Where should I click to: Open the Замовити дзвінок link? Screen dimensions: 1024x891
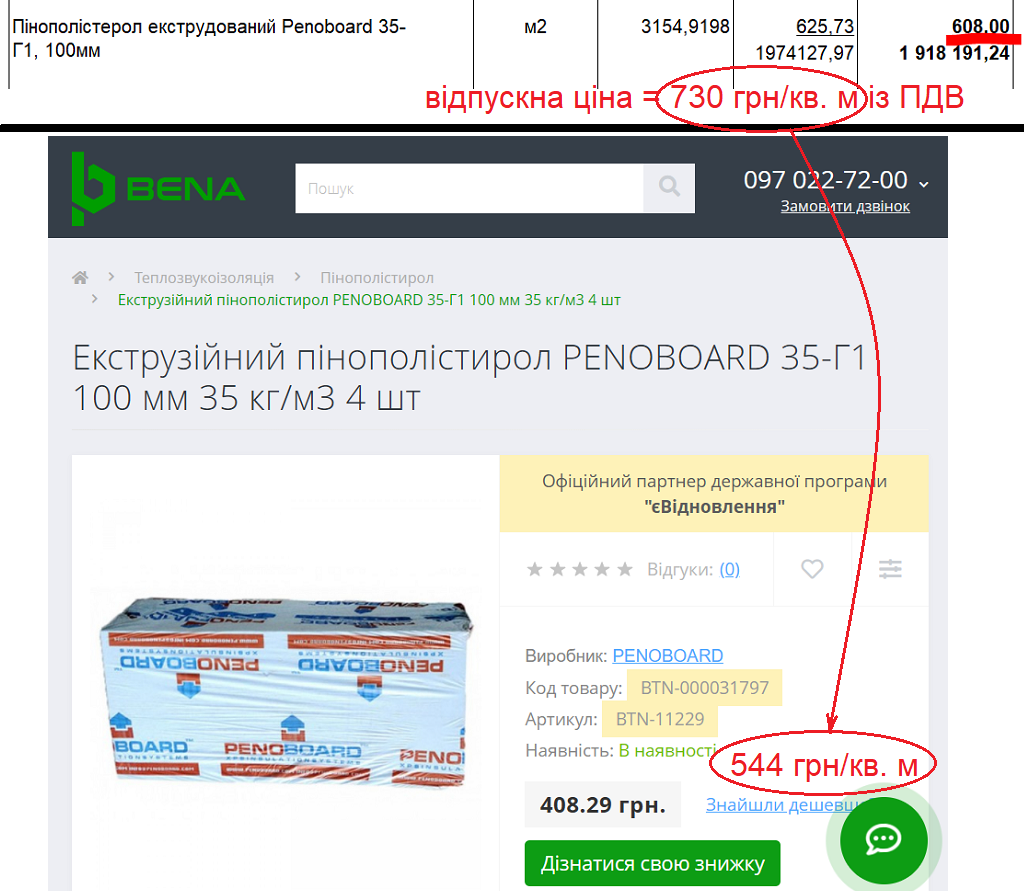tap(845, 206)
